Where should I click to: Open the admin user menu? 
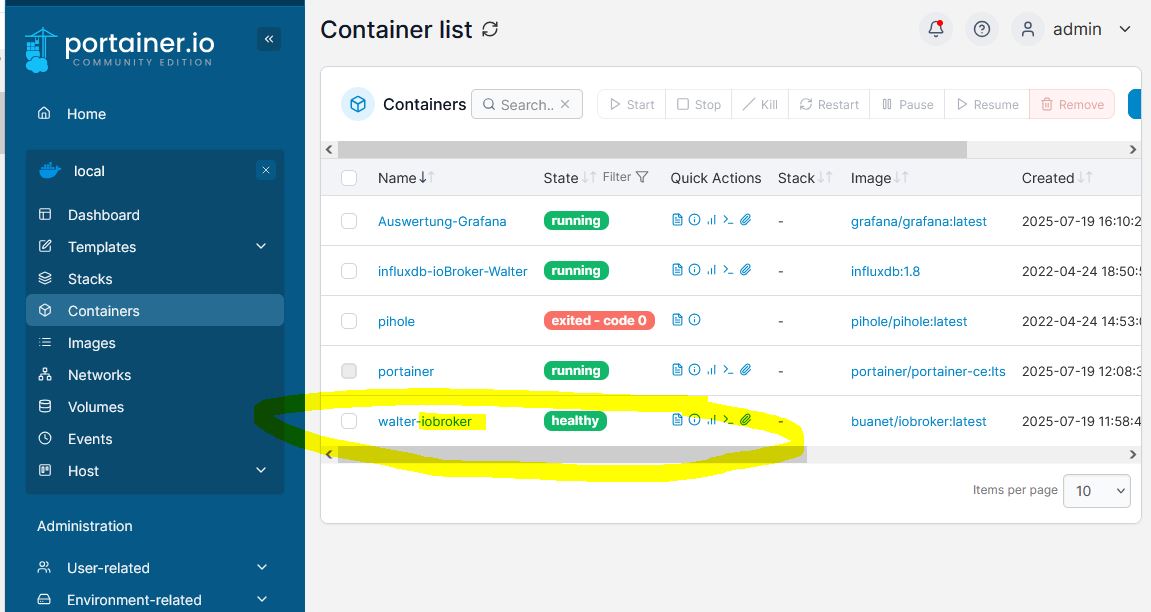coord(1072,29)
